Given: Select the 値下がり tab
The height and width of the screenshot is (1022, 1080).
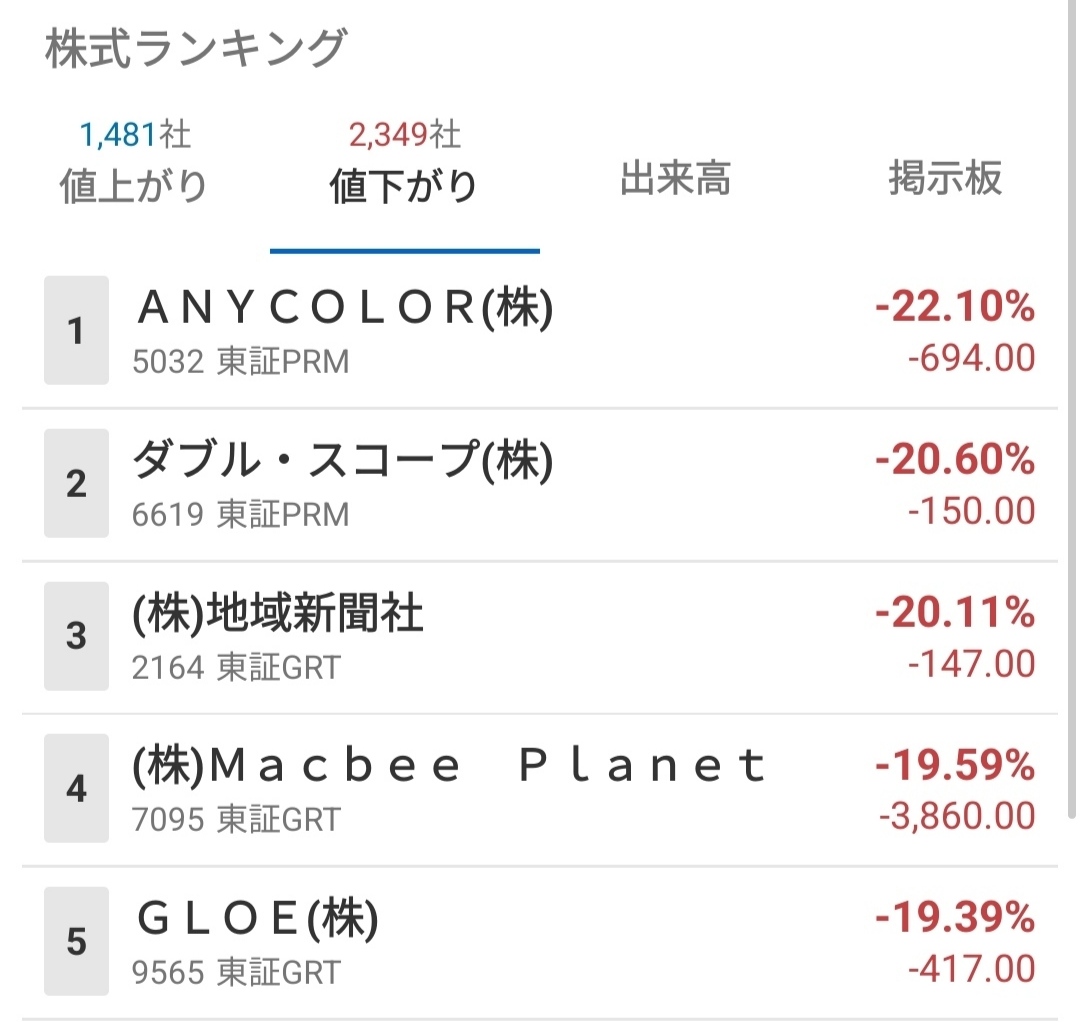Looking at the screenshot, I should tap(404, 186).
